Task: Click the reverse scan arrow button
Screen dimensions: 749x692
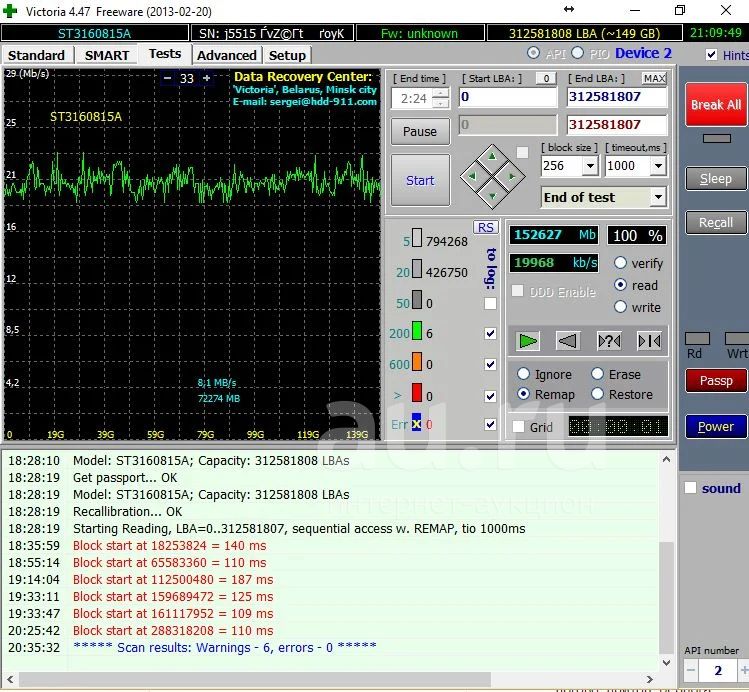Action: coord(568,341)
